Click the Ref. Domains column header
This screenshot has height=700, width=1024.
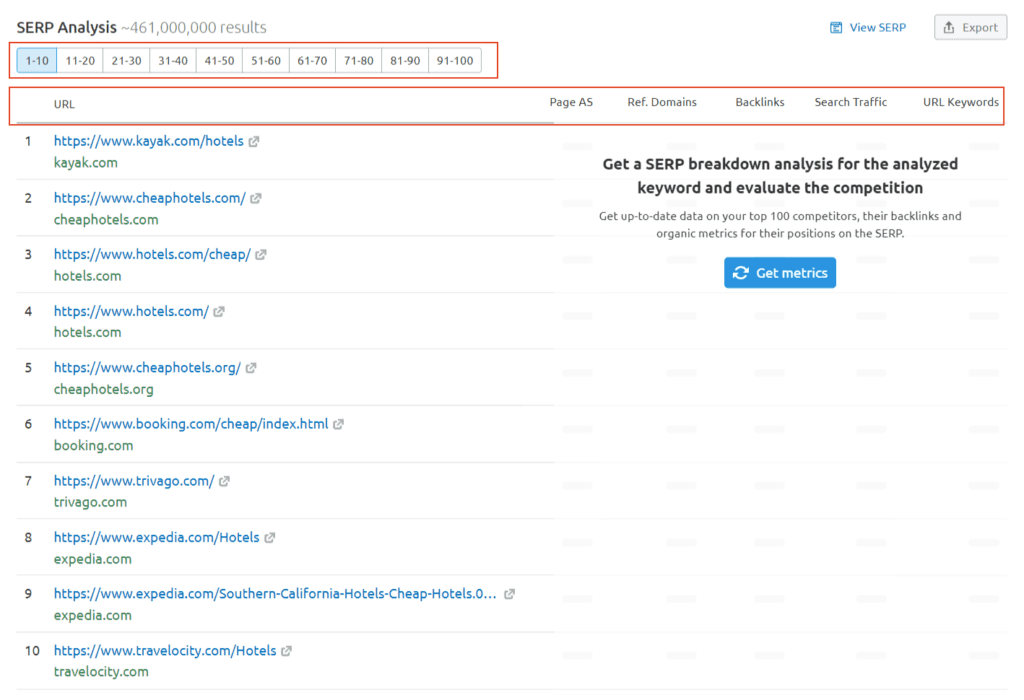point(662,102)
